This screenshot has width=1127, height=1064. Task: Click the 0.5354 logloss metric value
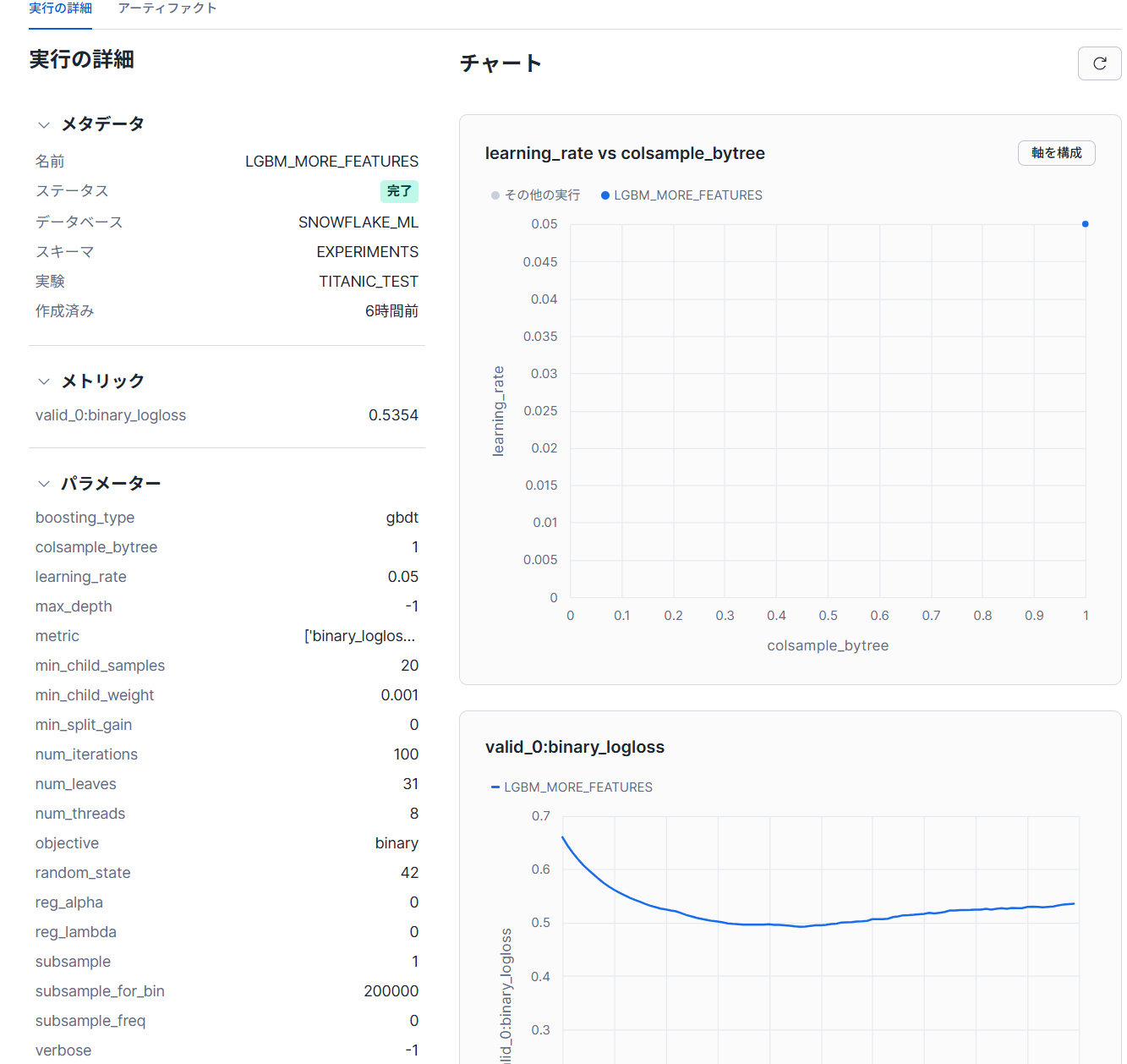[x=393, y=415]
